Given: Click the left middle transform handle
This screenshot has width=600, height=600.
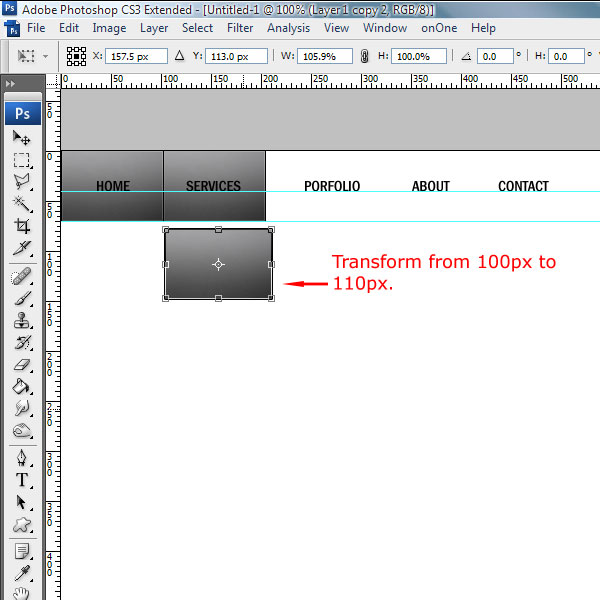Looking at the screenshot, I should tap(165, 264).
